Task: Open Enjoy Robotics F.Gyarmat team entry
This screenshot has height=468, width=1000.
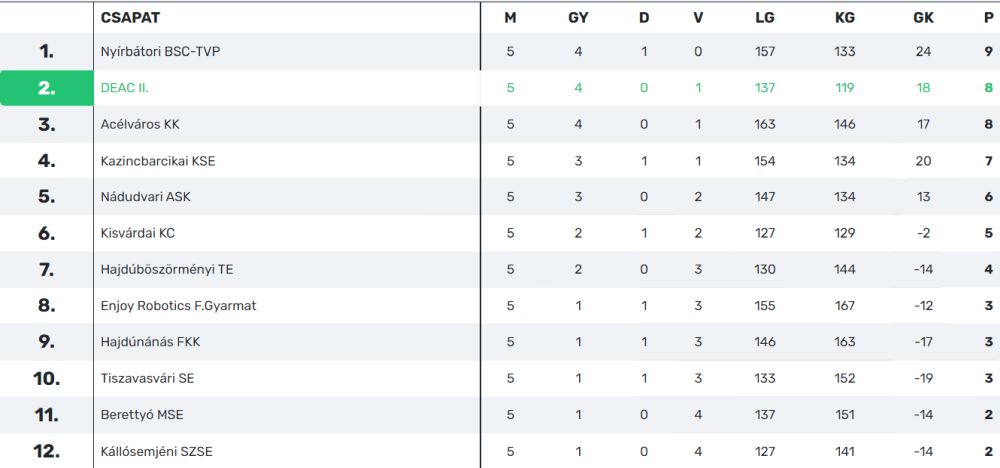Action: (x=178, y=306)
